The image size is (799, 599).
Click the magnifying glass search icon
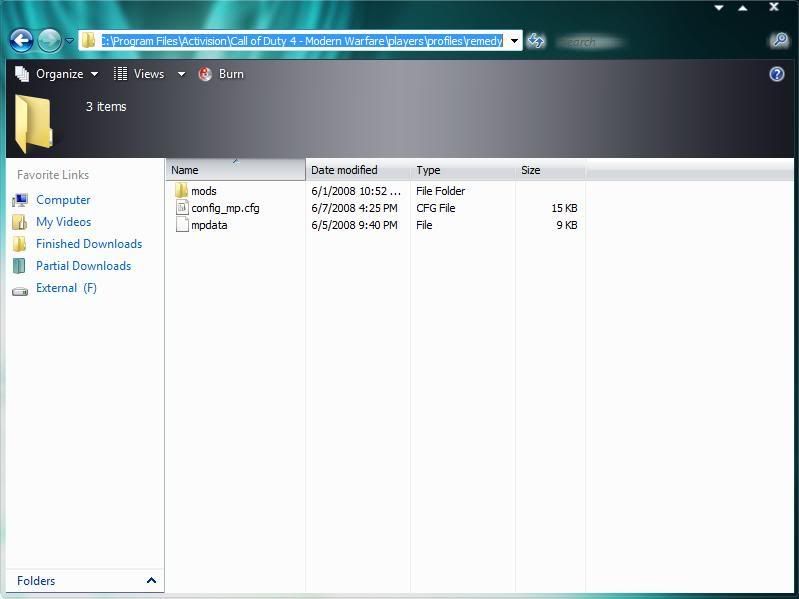780,40
